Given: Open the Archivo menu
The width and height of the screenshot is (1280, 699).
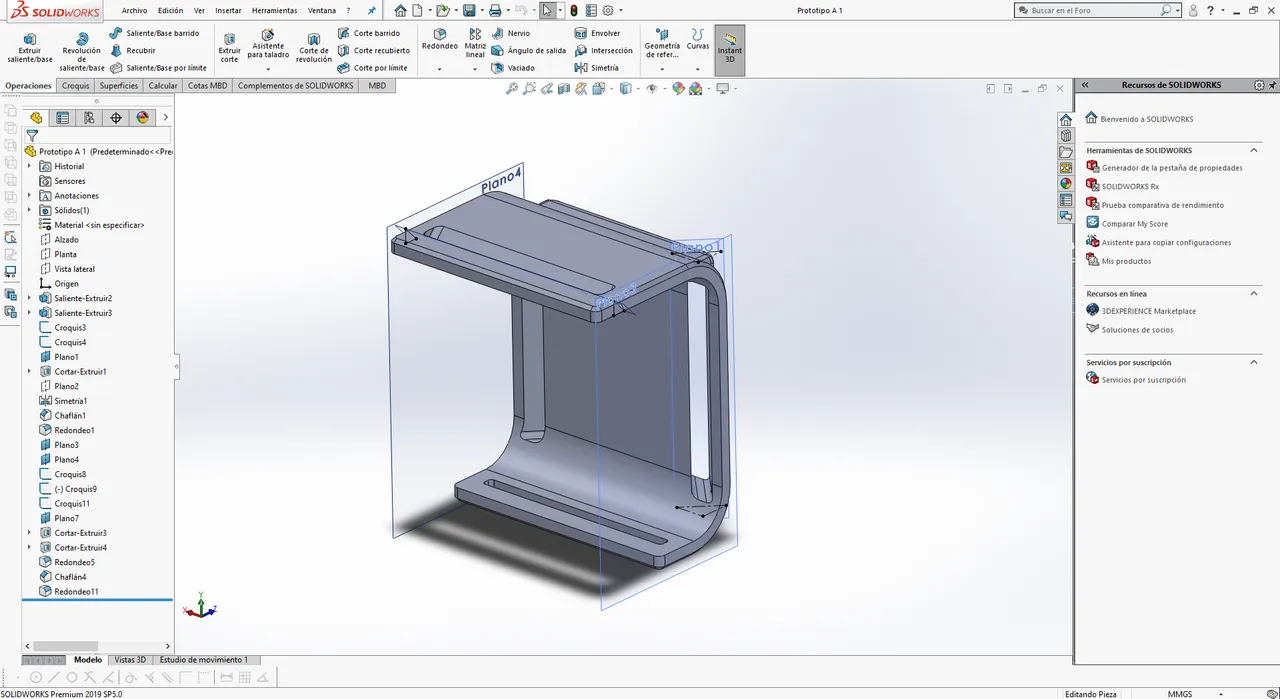Looking at the screenshot, I should (134, 10).
